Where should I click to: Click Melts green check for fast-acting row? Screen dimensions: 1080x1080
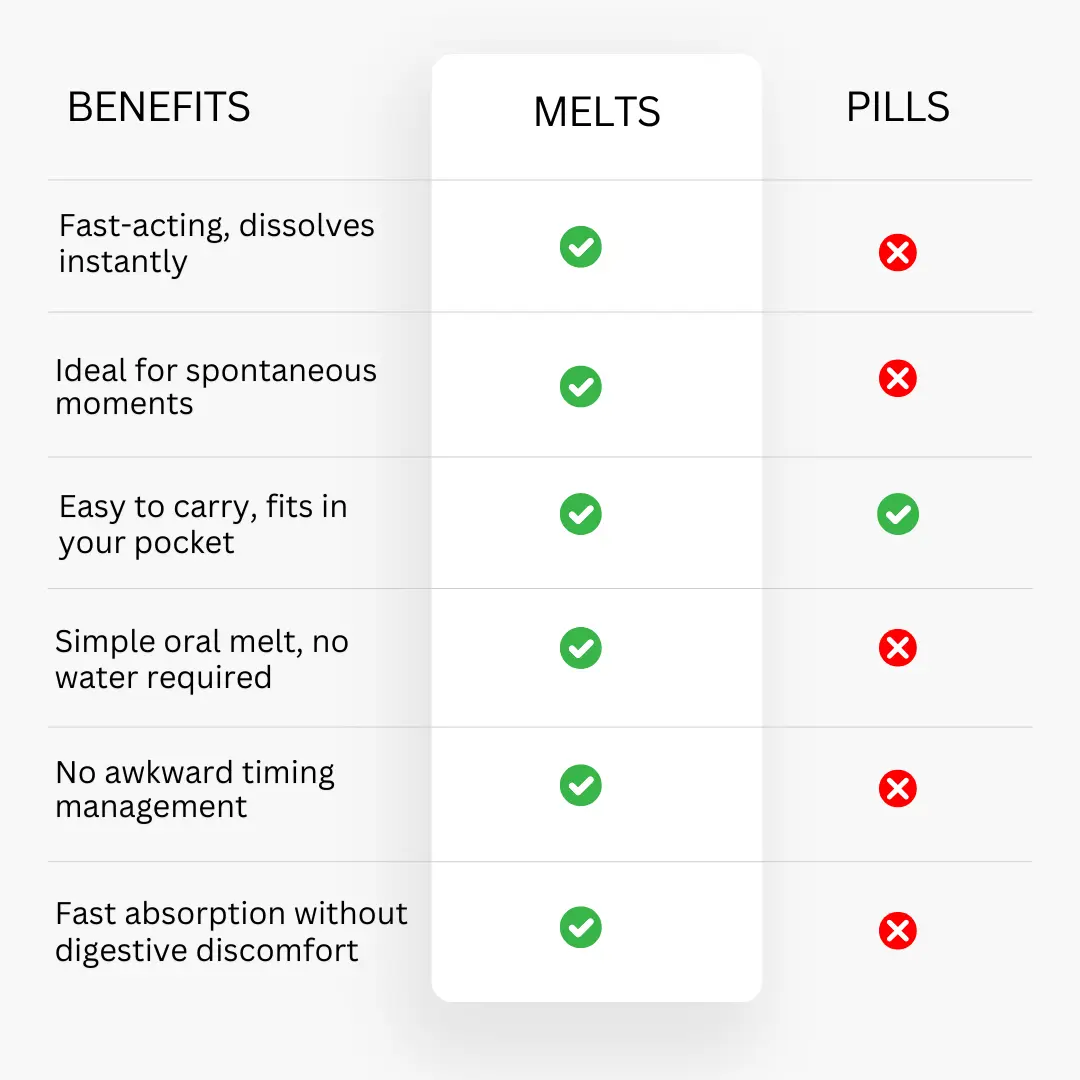coord(580,247)
